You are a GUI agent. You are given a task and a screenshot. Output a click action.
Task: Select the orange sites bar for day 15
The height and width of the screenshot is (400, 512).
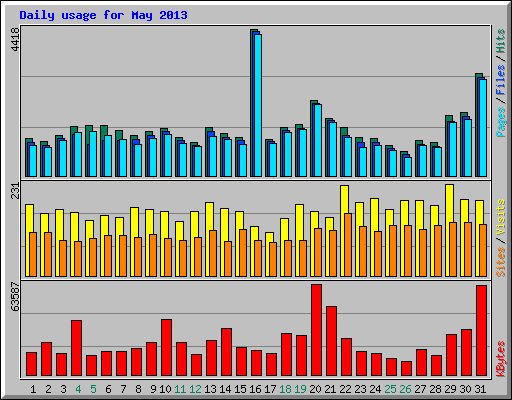pos(243,253)
